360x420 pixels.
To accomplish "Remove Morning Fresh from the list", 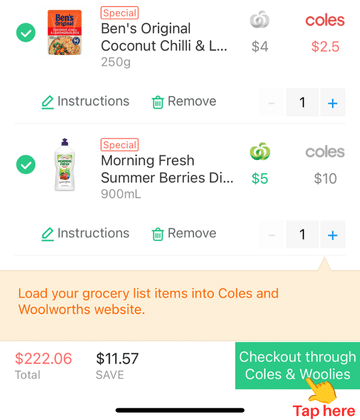I will 184,233.
